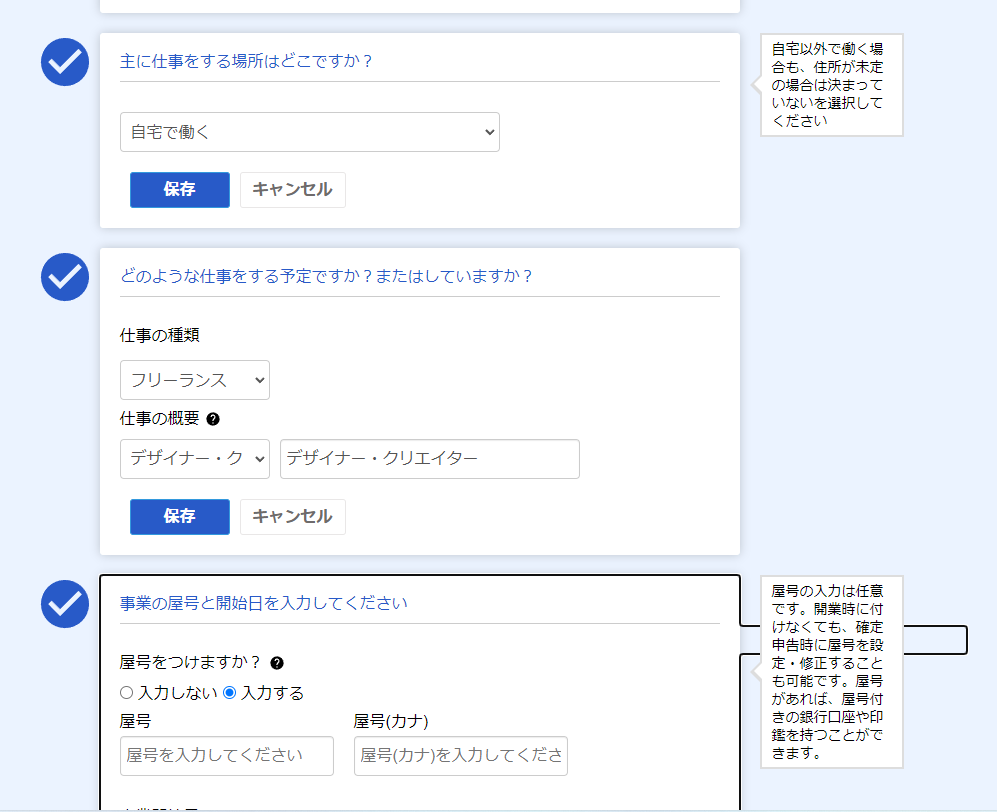Click the checkmark icon beside the job type question
Viewport: 997px width, 812px height.
point(64,277)
